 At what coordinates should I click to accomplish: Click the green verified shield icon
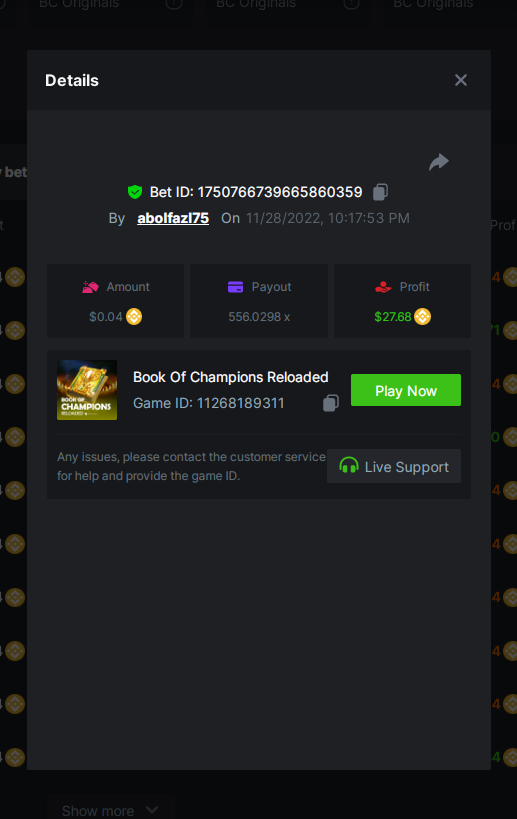tap(135, 192)
